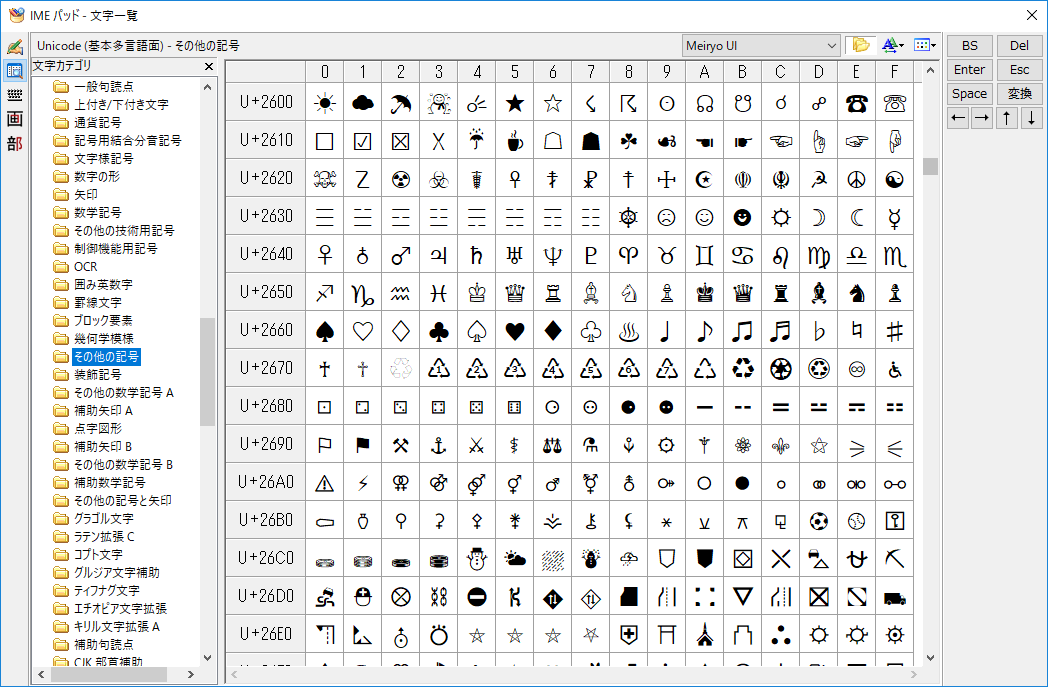Insert the snowman character from the grid
Viewport: 1048px width, 687px height.
476,558
